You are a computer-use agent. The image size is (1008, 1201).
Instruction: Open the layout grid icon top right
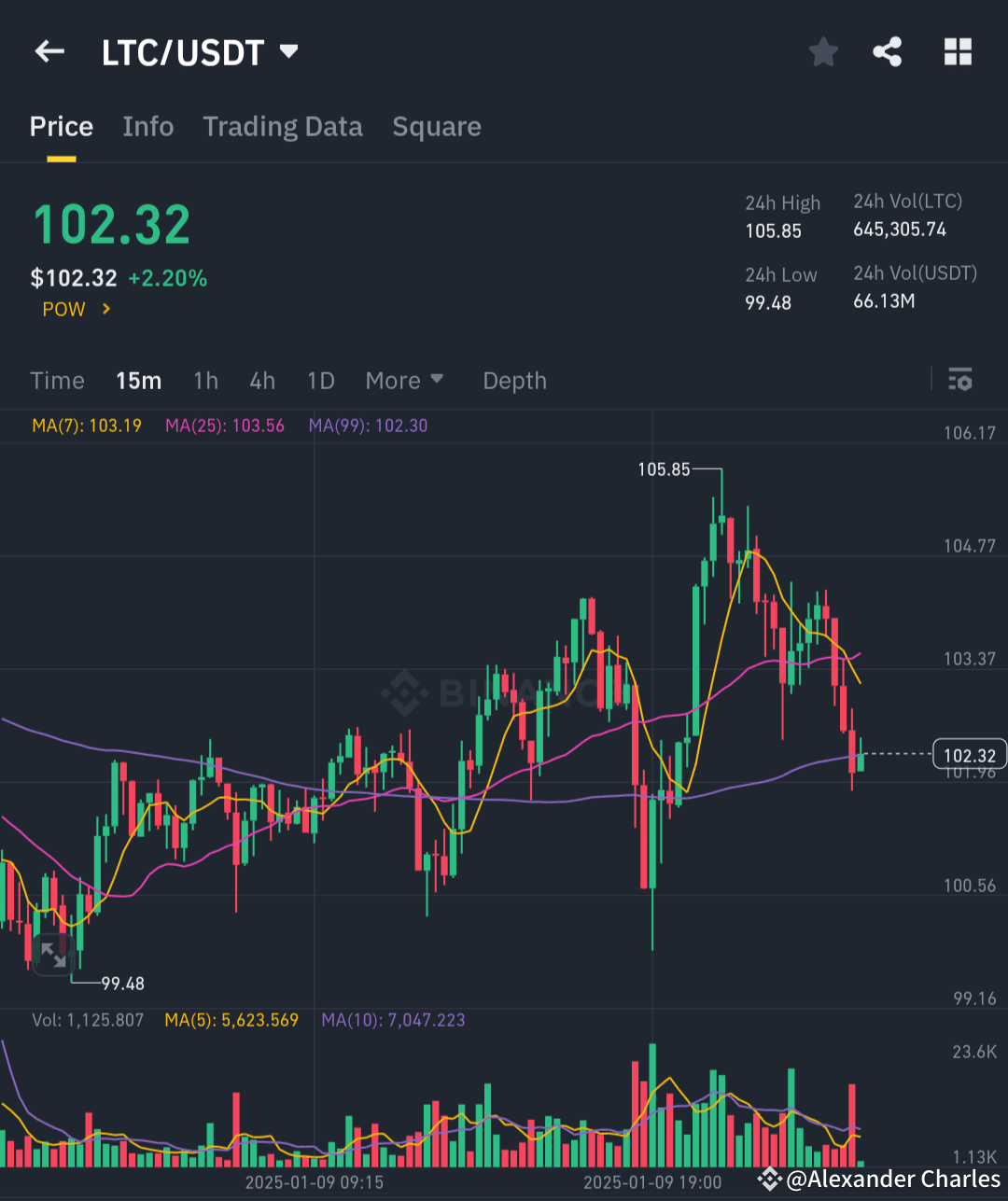(958, 51)
